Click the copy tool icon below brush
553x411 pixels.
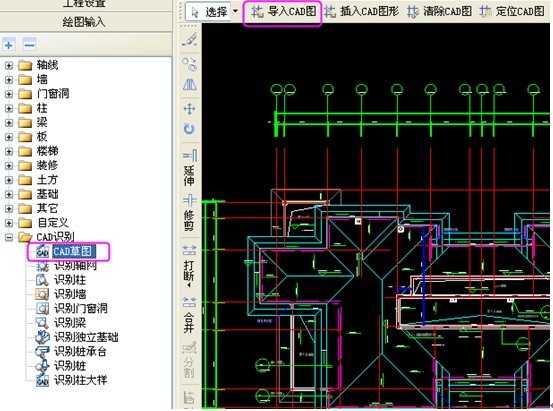[x=190, y=64]
